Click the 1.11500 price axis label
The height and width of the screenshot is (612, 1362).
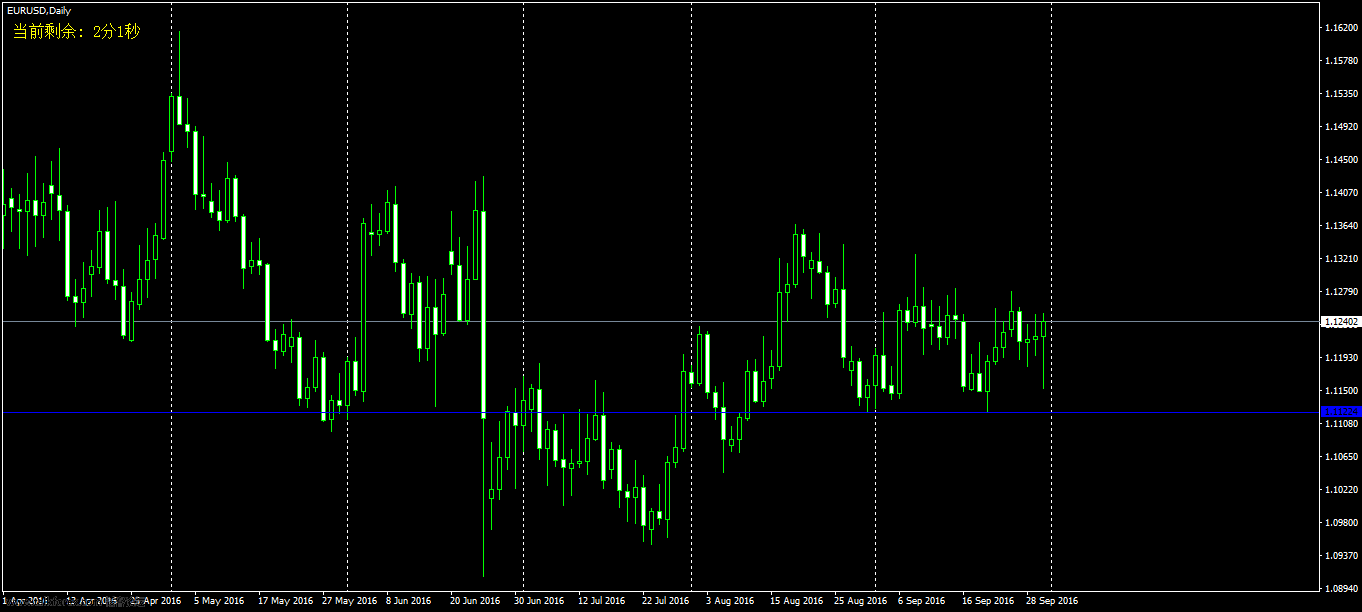1341,391
